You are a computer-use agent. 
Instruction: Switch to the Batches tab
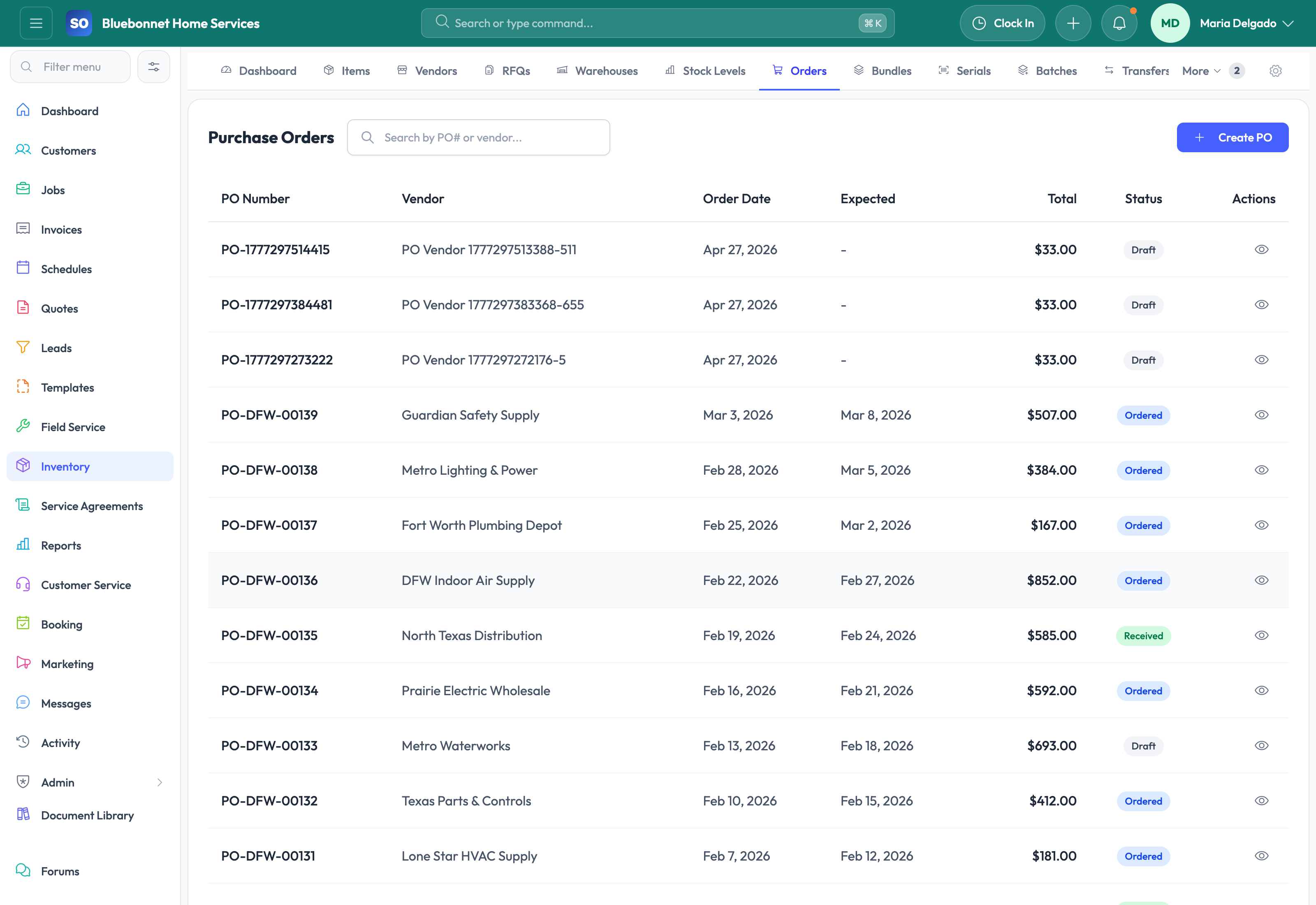1047,71
